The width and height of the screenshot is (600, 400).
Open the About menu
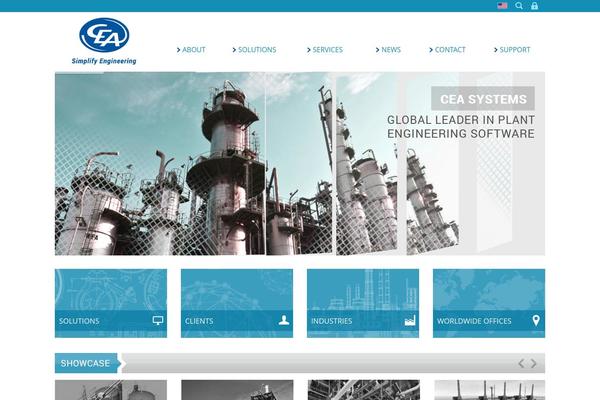coord(191,50)
